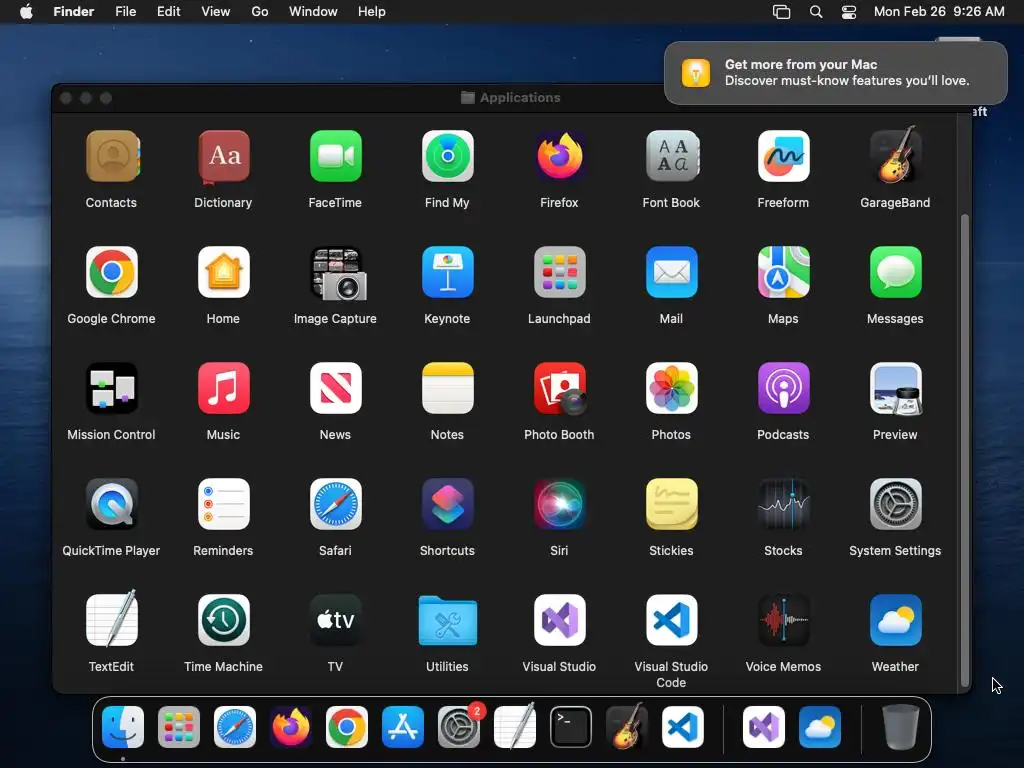Select the QuickTime Player app icon
Viewport: 1024px width, 768px height.
(112, 504)
